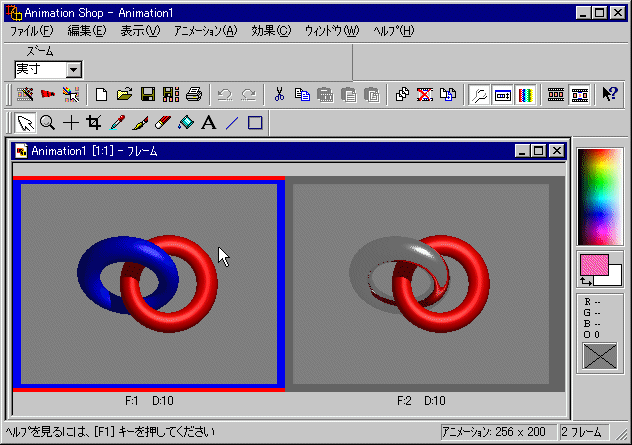Select the Flood Fill bucket tool

(186, 123)
